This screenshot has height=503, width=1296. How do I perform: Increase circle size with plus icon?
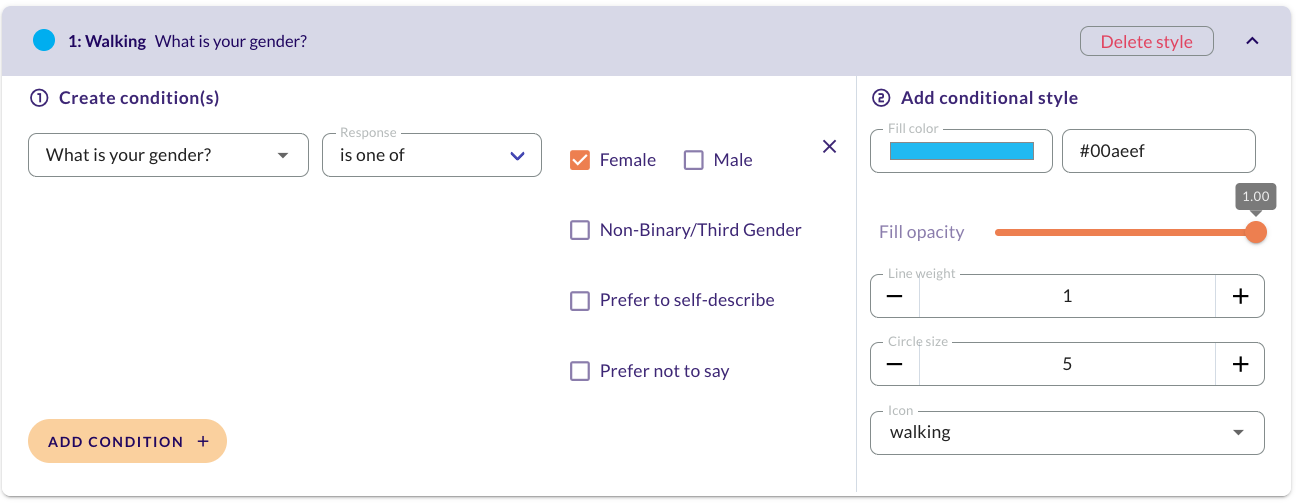pyautogui.click(x=1240, y=364)
